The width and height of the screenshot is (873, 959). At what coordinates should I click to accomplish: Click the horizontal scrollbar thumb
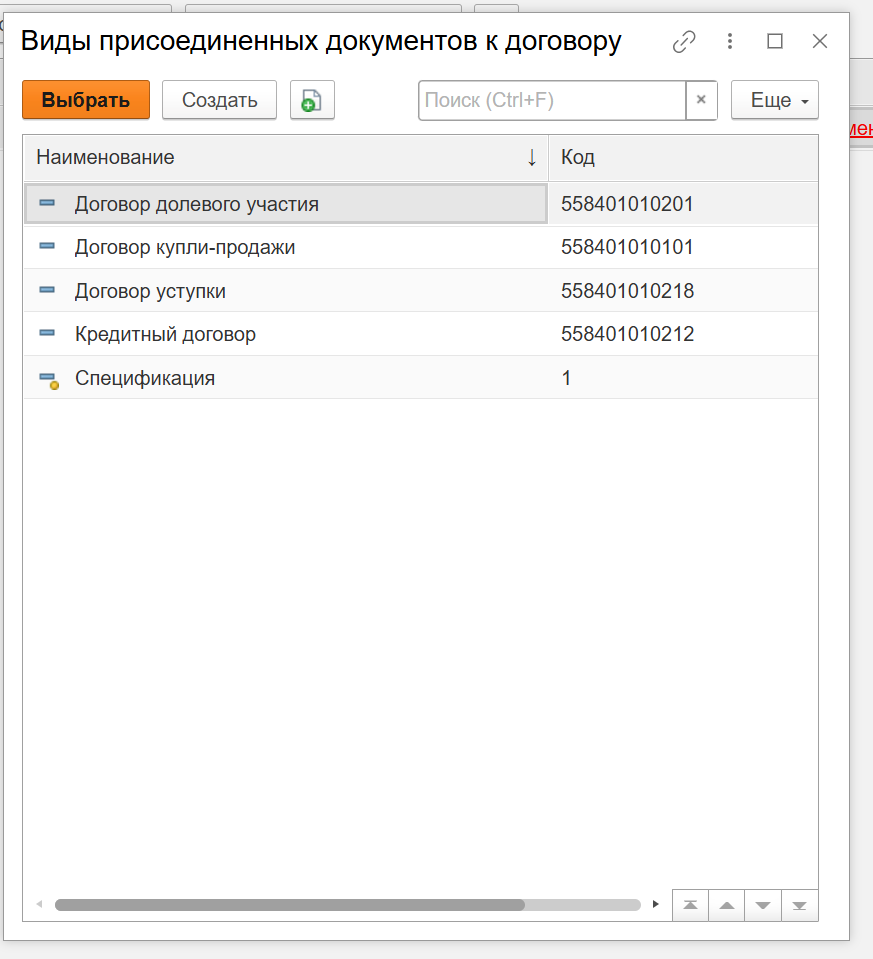[290, 905]
